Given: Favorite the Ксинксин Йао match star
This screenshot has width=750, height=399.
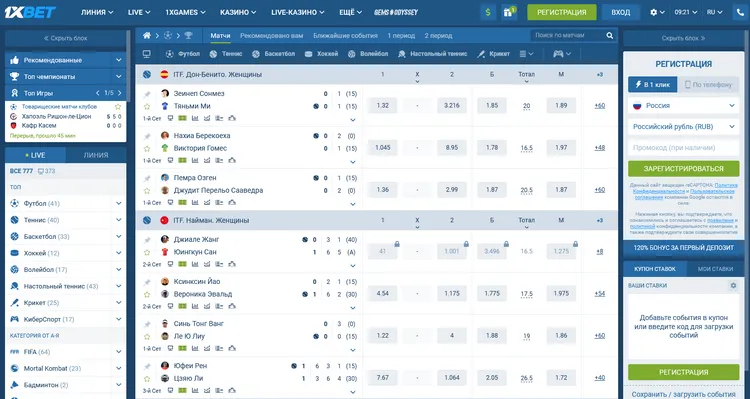Looking at the screenshot, I should click(147, 295).
